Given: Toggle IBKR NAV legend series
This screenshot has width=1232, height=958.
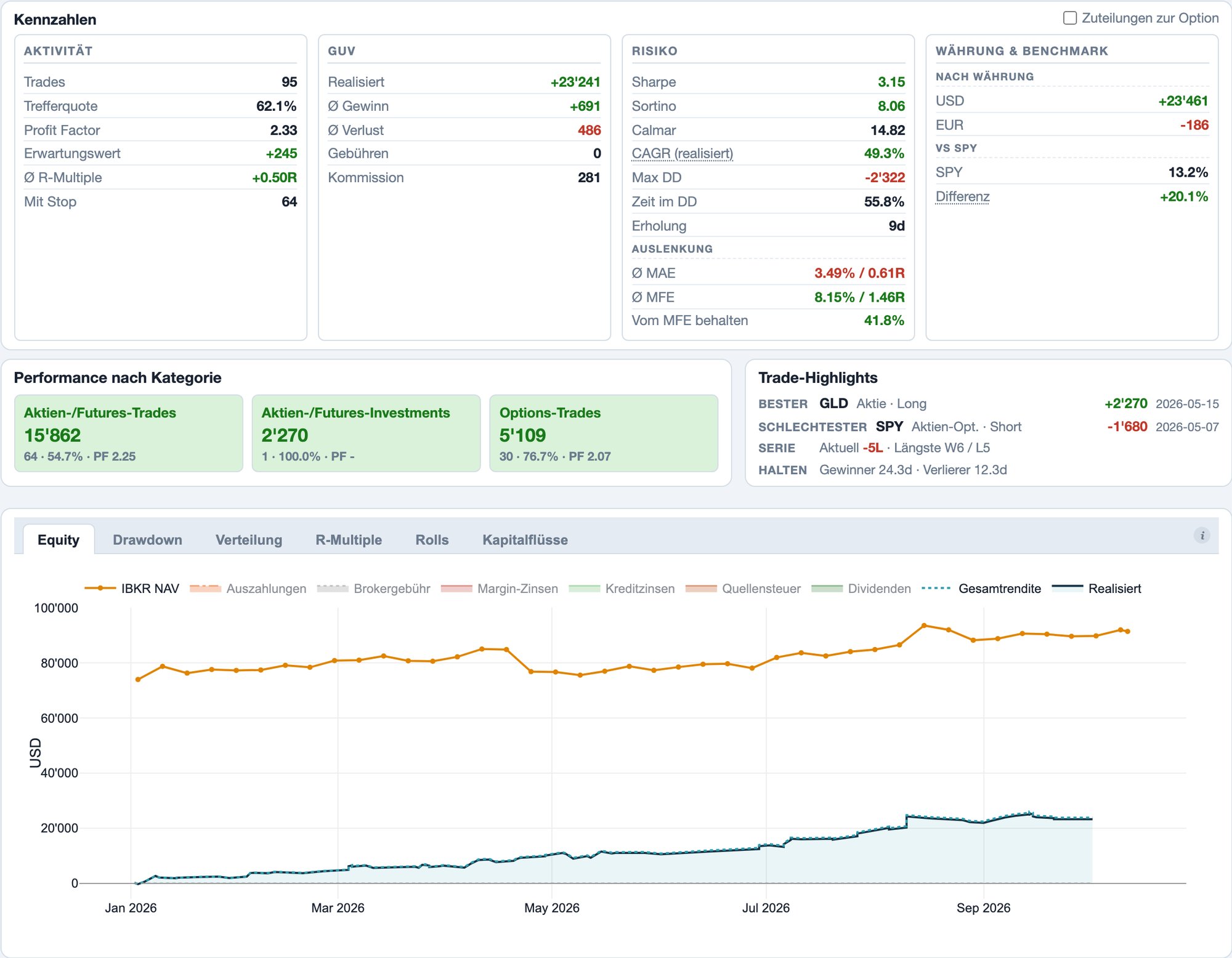Looking at the screenshot, I should coord(132,589).
